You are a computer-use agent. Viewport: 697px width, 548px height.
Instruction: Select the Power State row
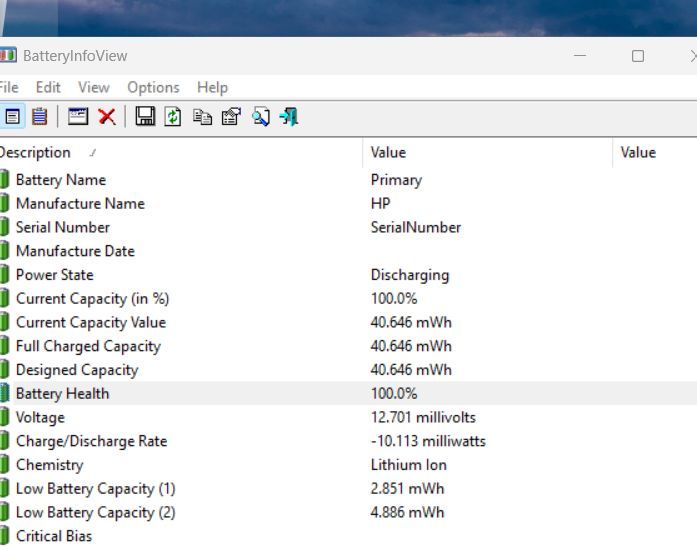pos(54,275)
